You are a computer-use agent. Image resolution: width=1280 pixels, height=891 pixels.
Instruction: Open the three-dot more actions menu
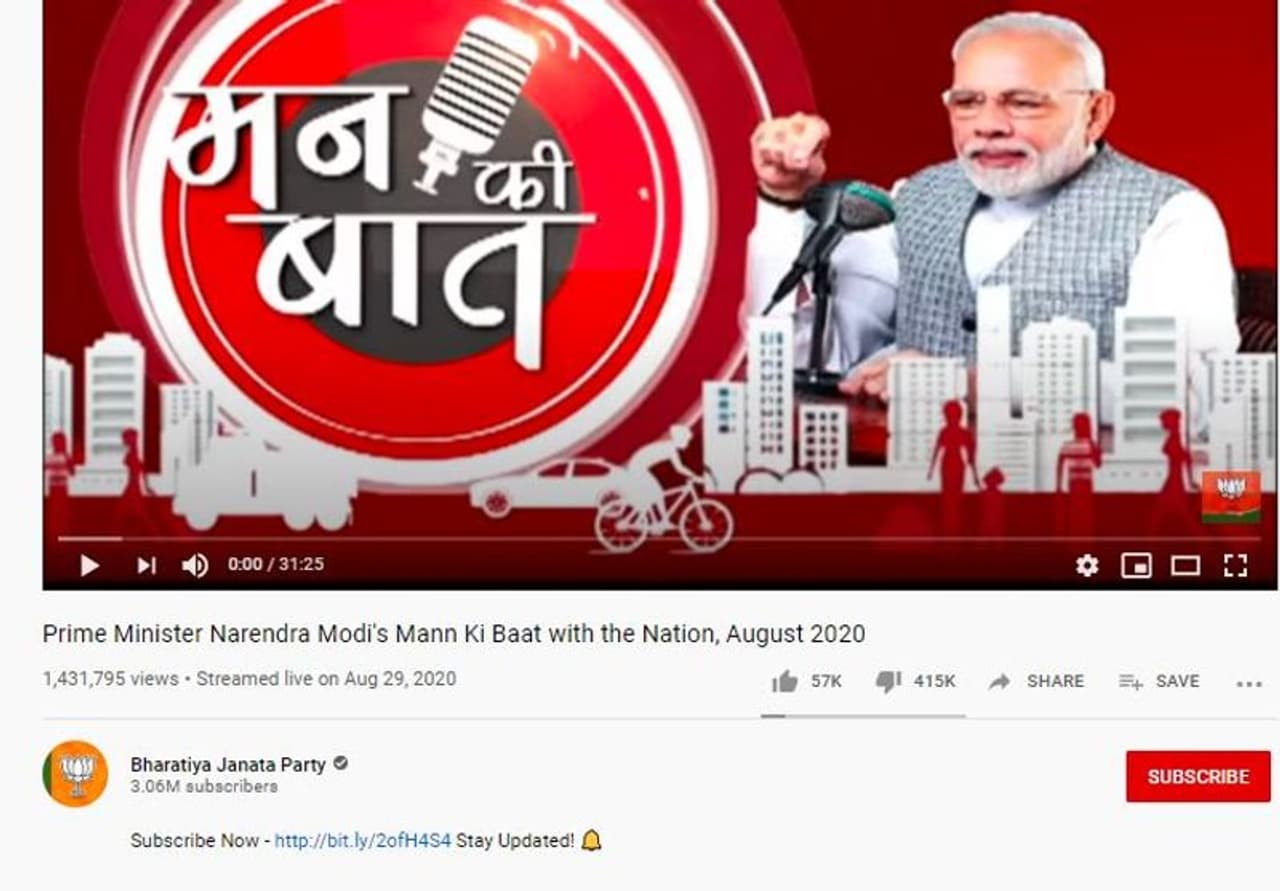(x=1249, y=684)
